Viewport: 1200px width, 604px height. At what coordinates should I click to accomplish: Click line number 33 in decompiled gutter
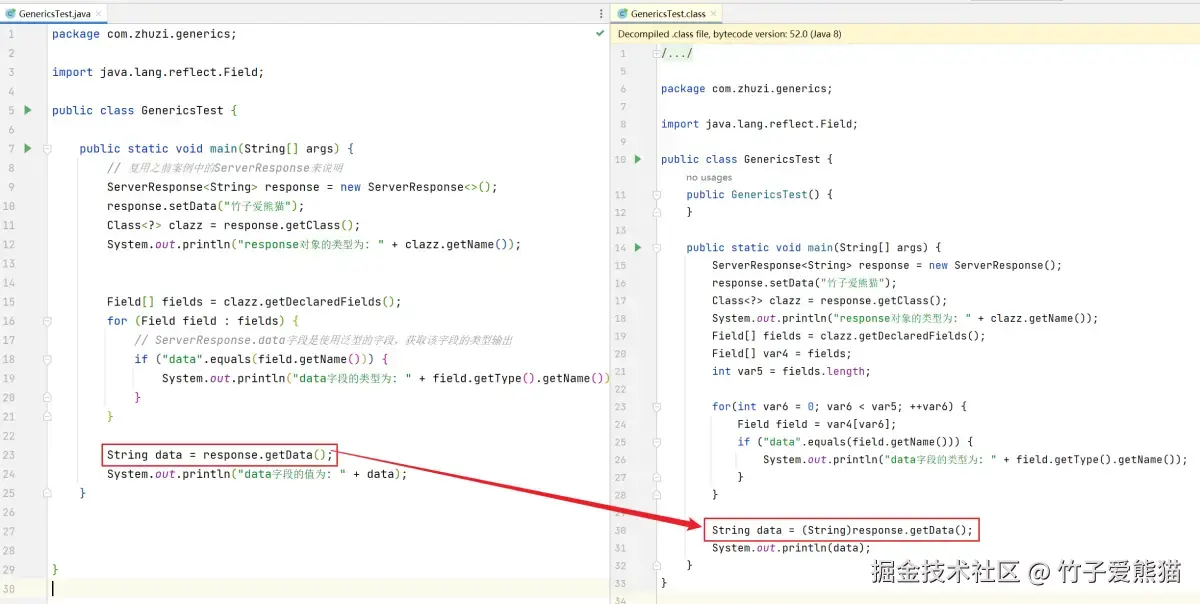[x=621, y=583]
